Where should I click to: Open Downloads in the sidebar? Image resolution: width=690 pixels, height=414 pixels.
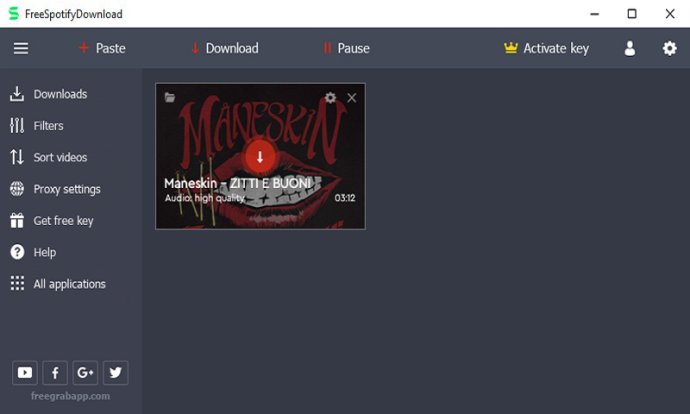click(x=48, y=94)
